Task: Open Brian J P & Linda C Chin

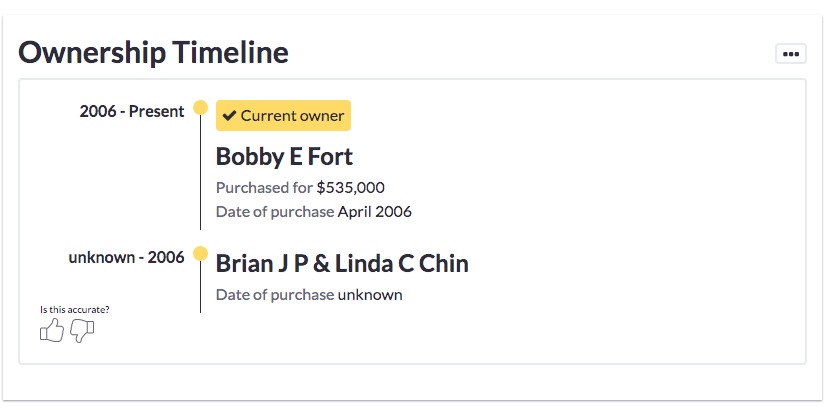Action: click(x=342, y=264)
